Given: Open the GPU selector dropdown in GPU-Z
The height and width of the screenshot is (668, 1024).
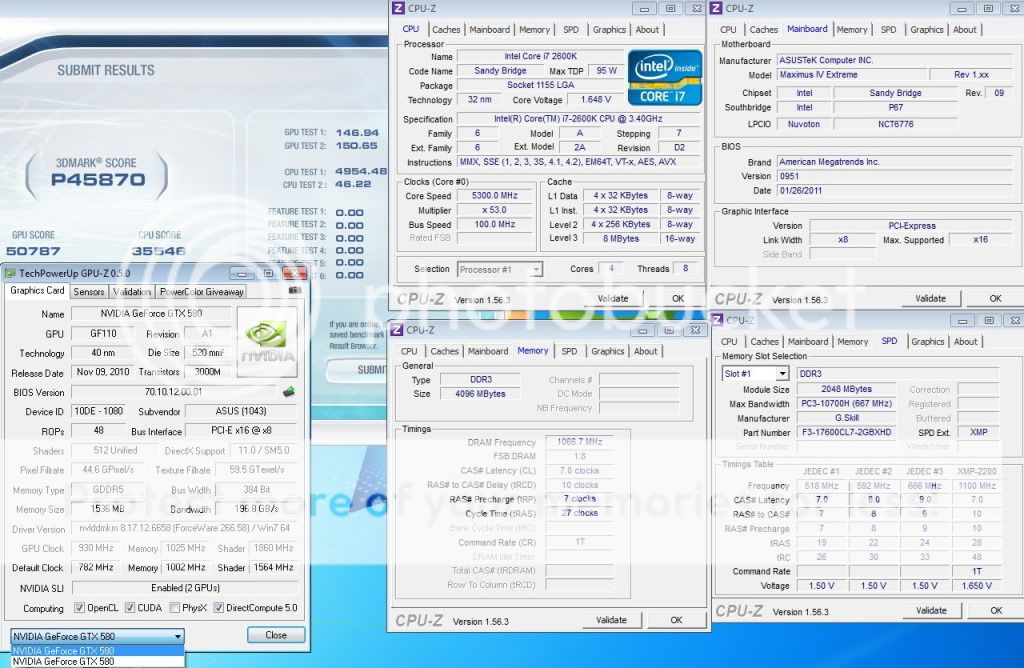Looking at the screenshot, I should [97, 636].
